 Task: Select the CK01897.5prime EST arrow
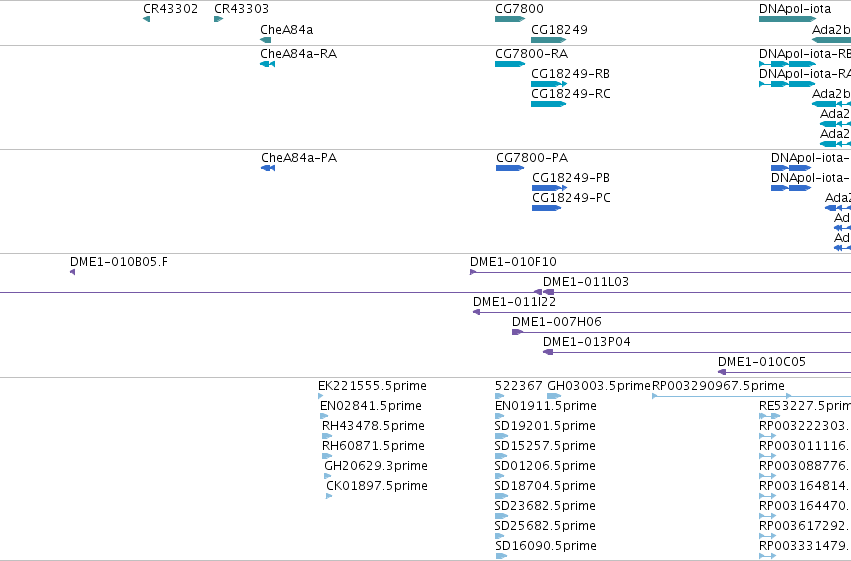[x=329, y=496]
